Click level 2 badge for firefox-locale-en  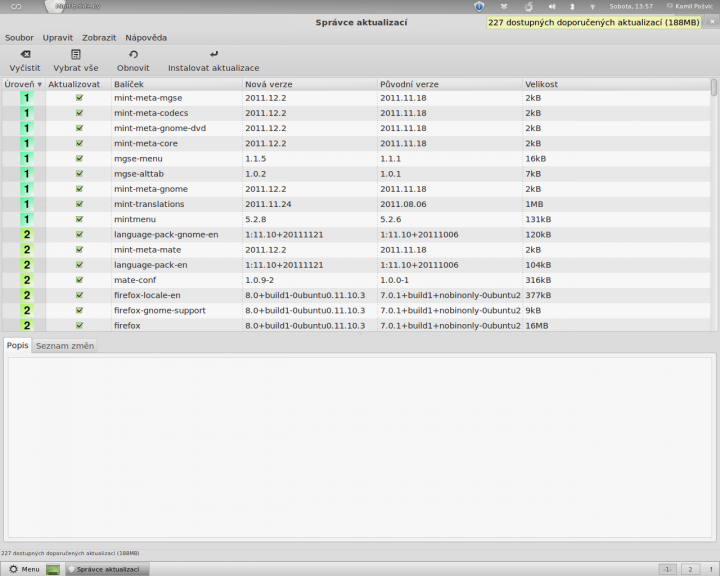pyautogui.click(x=27, y=295)
